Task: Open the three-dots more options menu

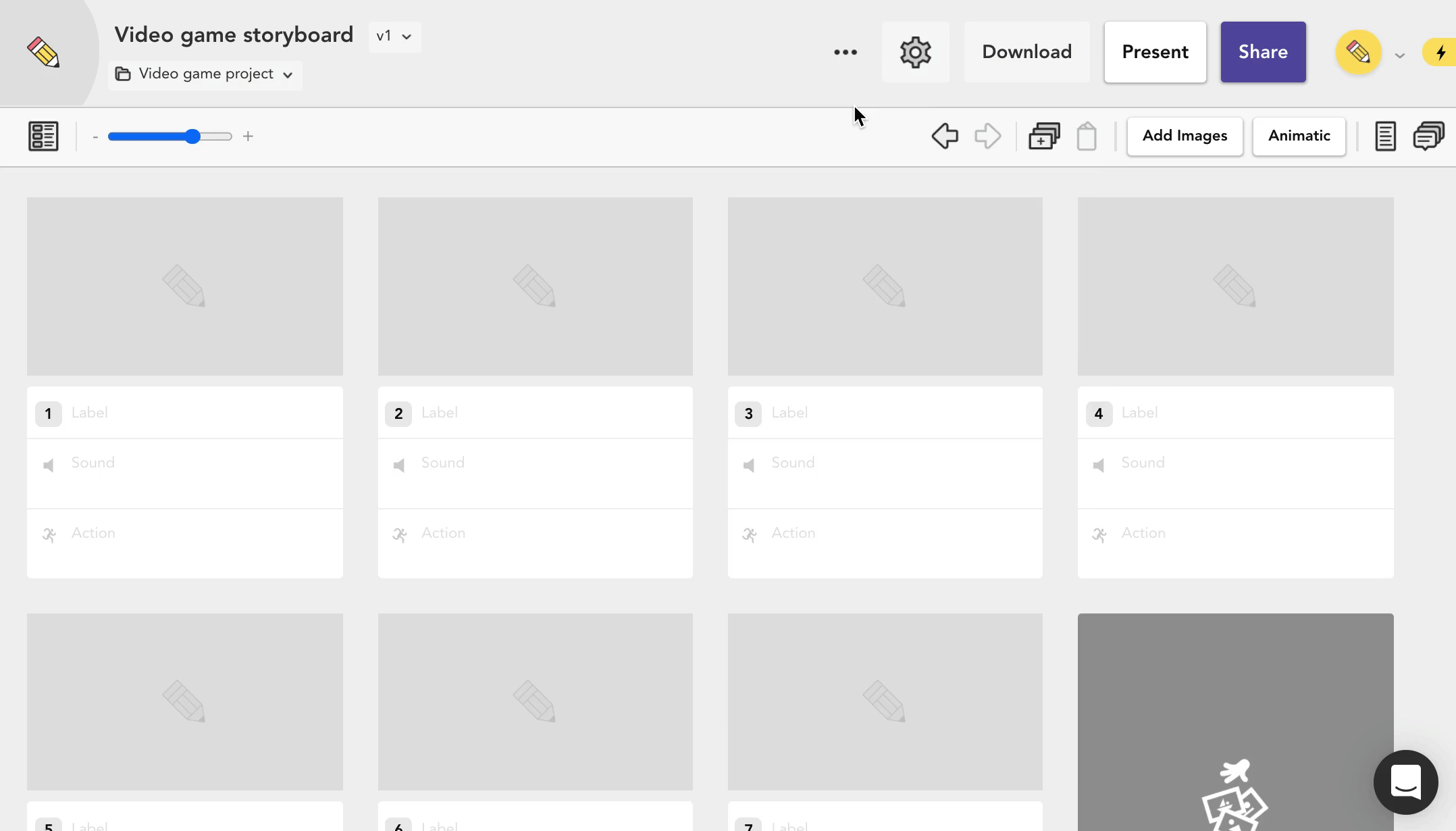Action: coord(845,52)
